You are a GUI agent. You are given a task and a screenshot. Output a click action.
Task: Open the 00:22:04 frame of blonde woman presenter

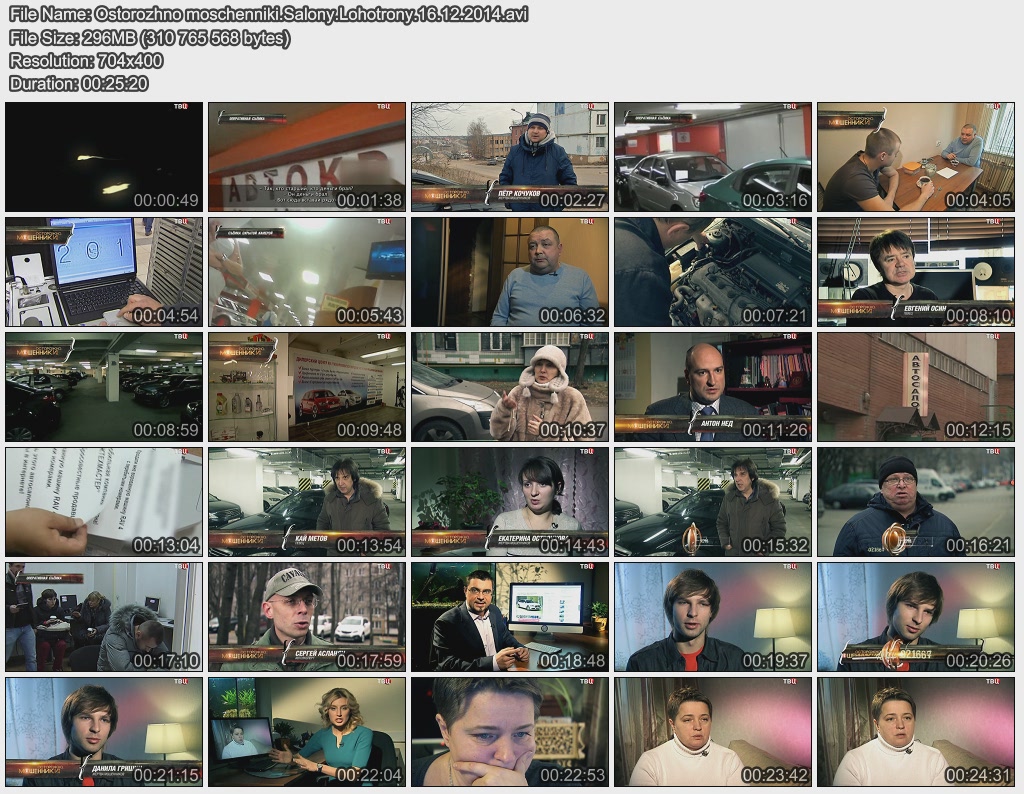coord(306,731)
